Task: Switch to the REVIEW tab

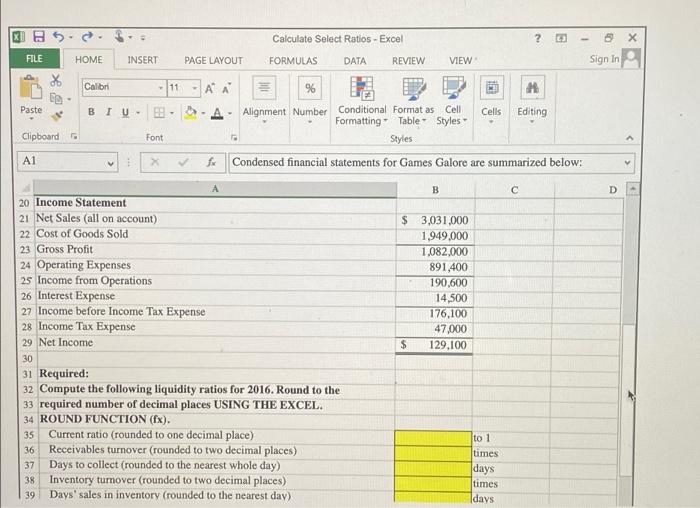Action: click(x=408, y=61)
